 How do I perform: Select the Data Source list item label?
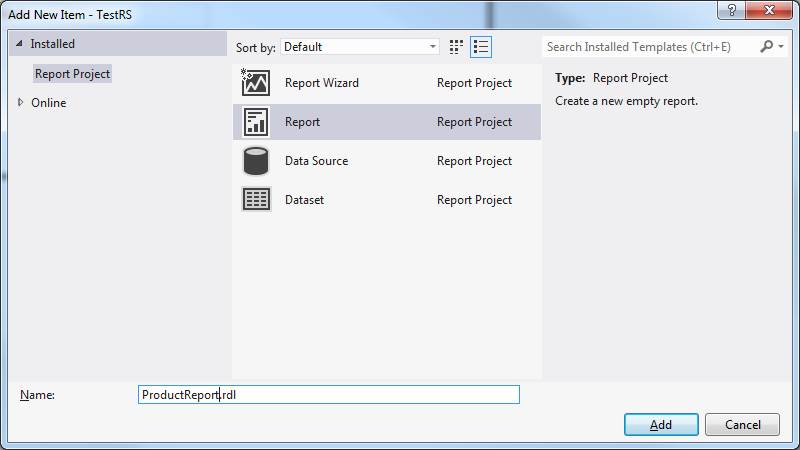click(x=316, y=161)
